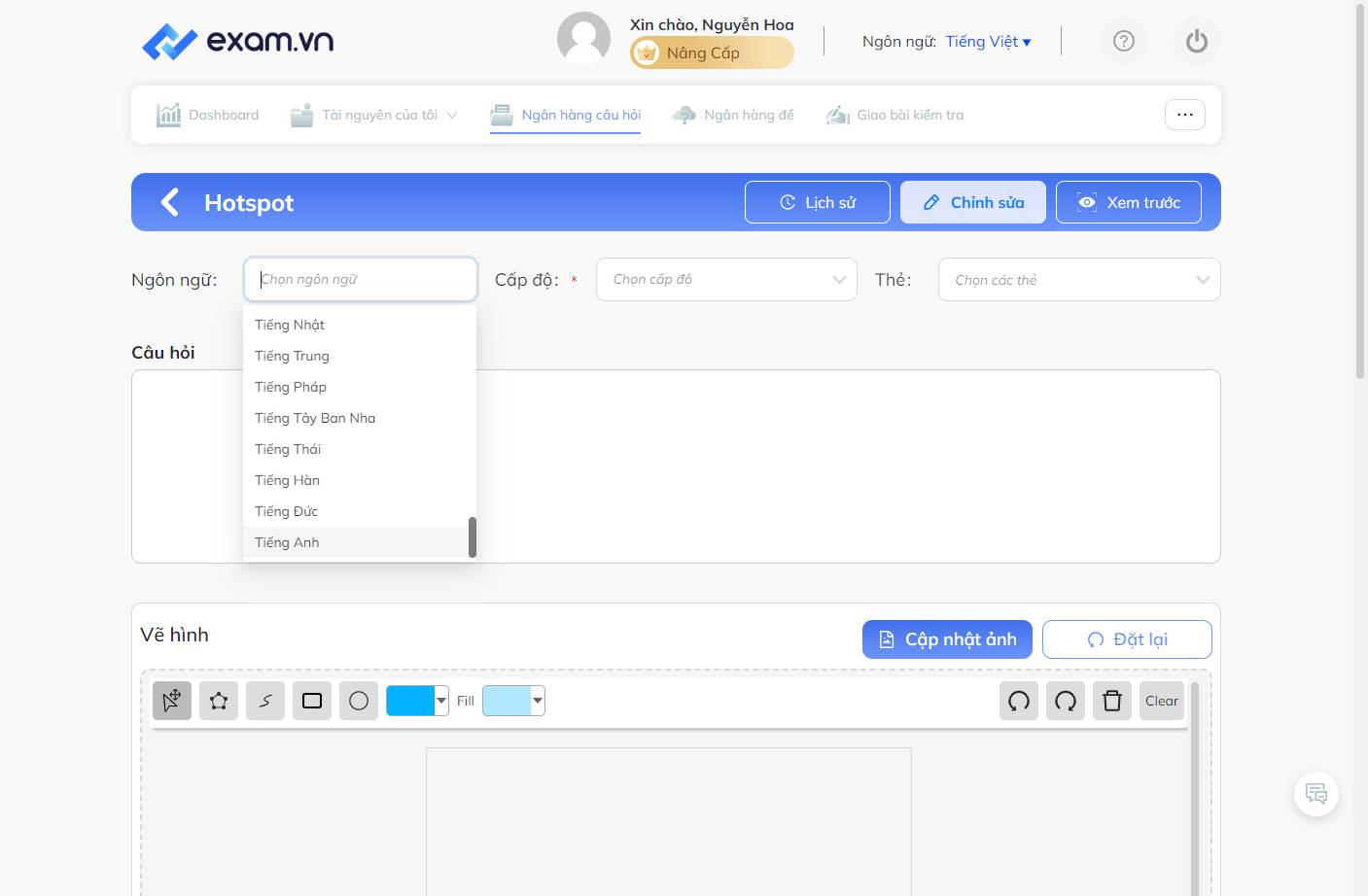Select the circle shape tool
This screenshot has width=1368, height=896.
[359, 701]
